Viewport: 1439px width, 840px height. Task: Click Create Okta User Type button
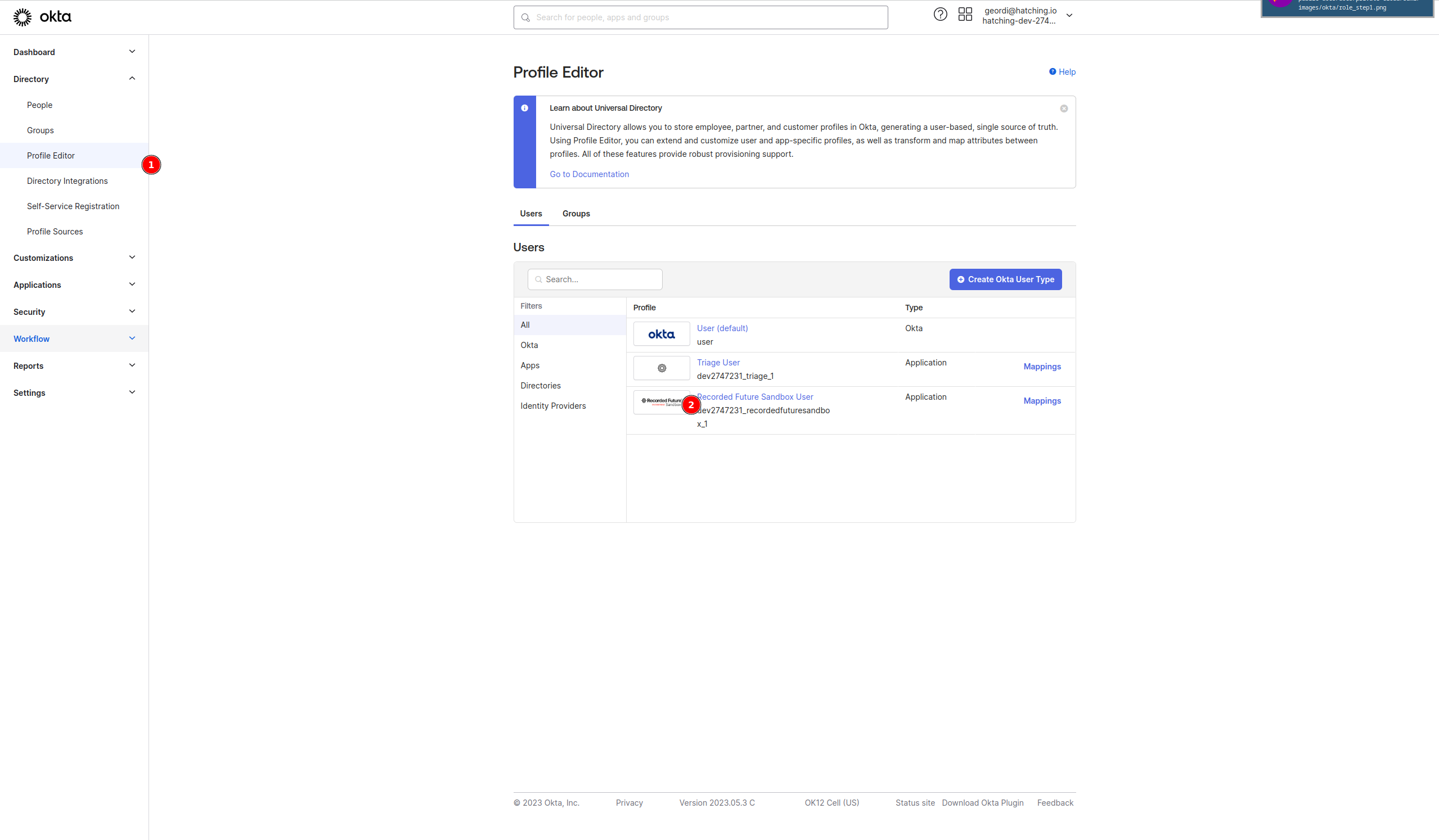click(1005, 279)
